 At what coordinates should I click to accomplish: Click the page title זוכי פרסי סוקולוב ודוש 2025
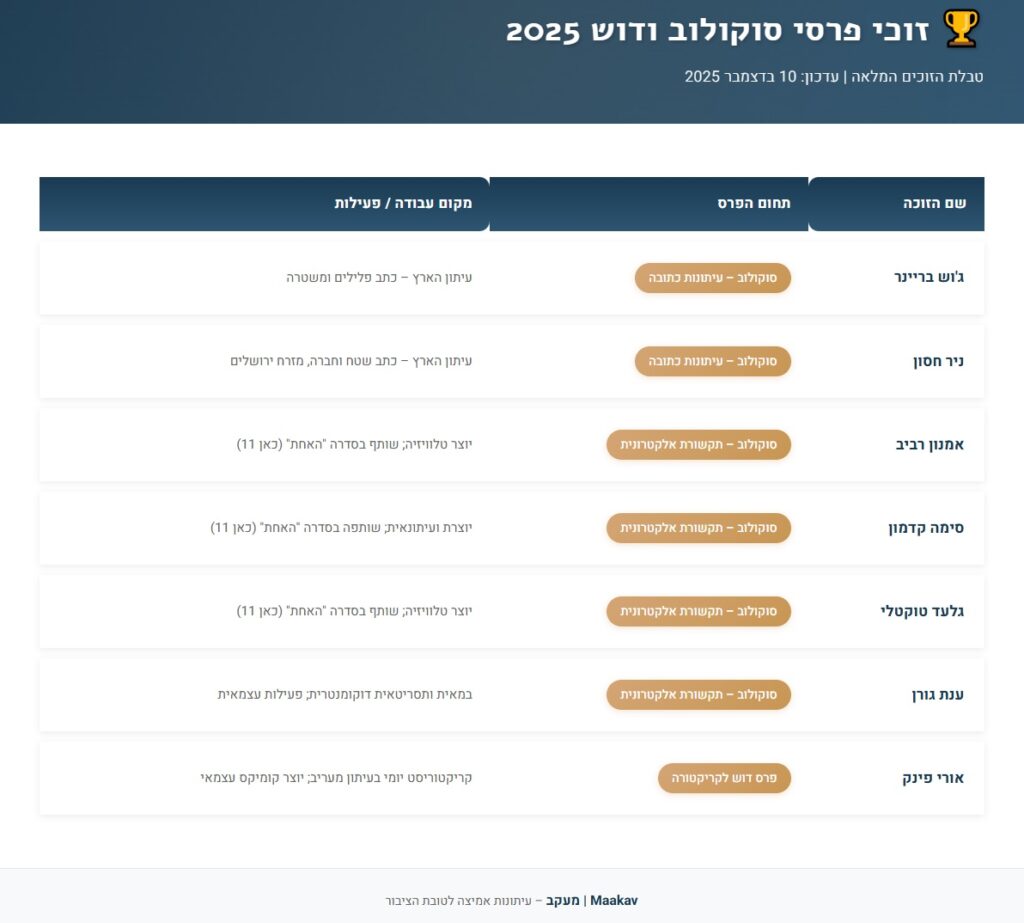pos(717,31)
